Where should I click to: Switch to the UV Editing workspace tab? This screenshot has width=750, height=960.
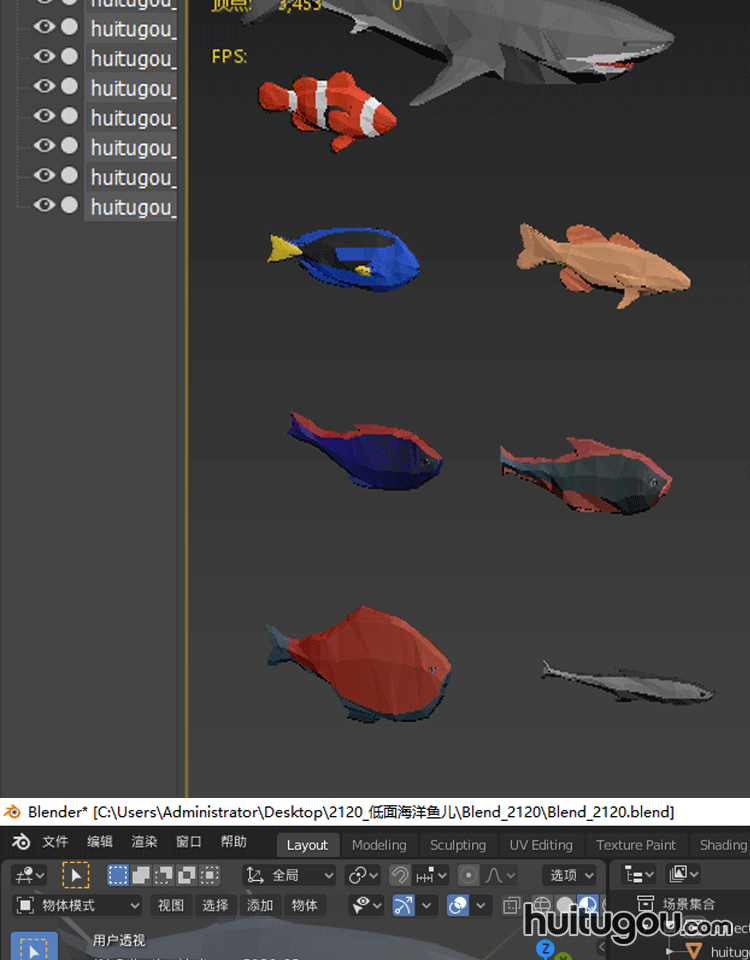tap(541, 846)
